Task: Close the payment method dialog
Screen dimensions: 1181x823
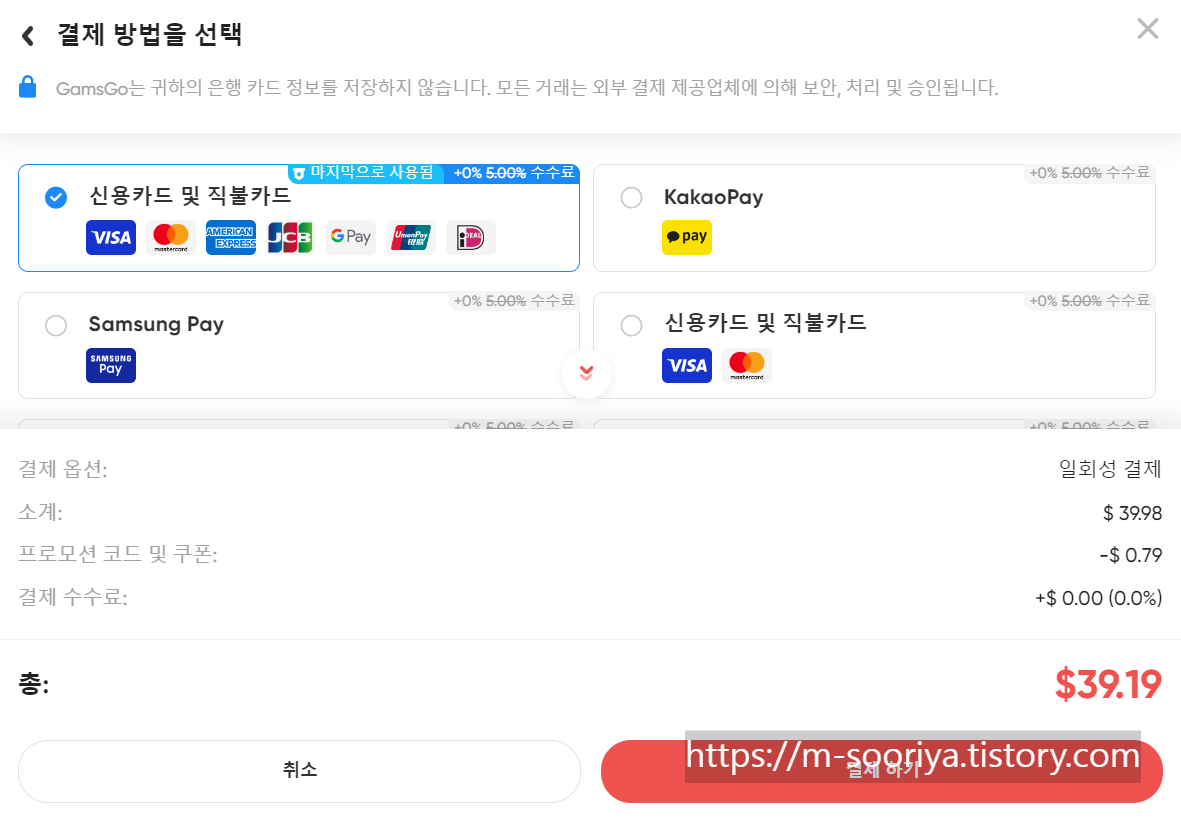Action: point(1147,29)
